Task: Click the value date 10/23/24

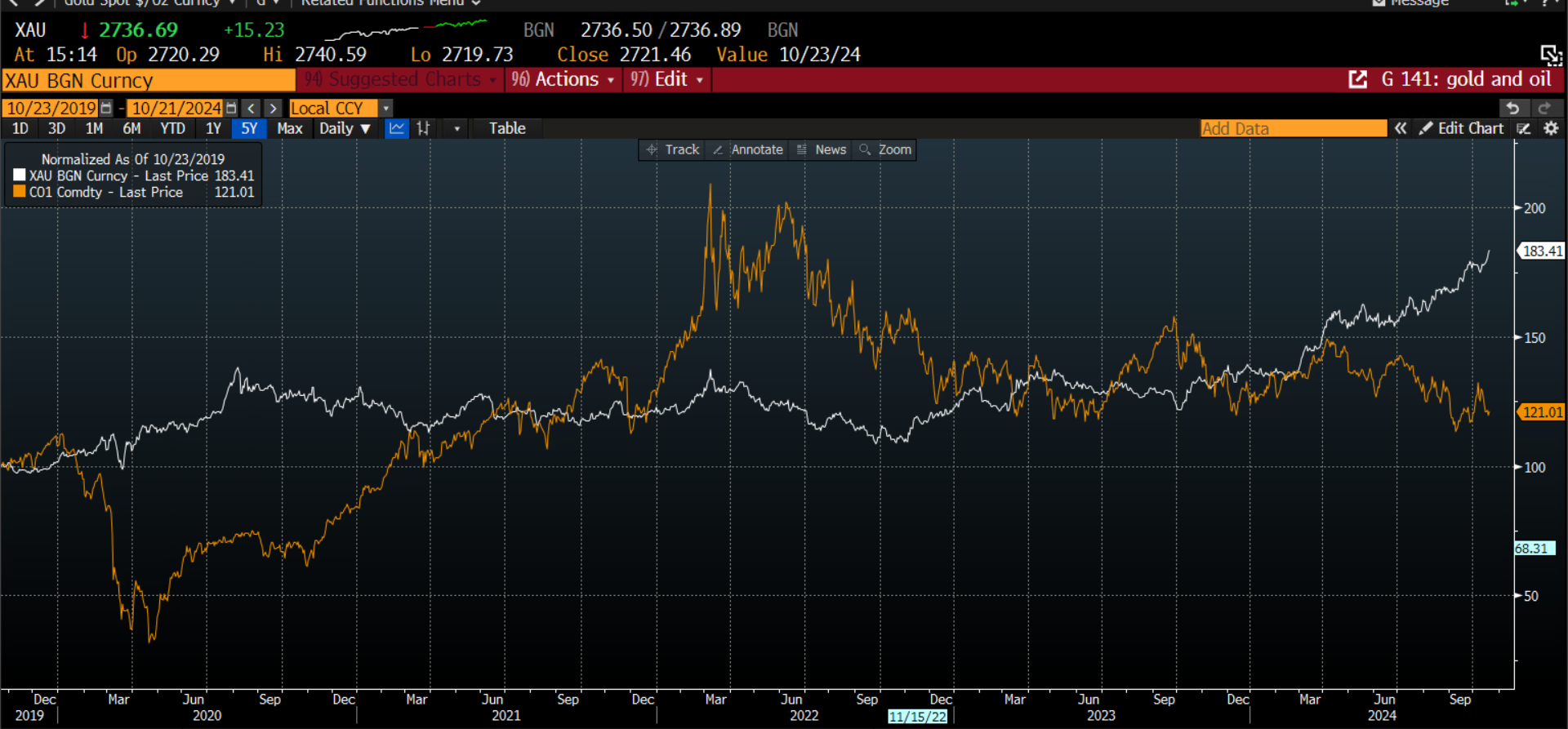Action: tap(820, 55)
